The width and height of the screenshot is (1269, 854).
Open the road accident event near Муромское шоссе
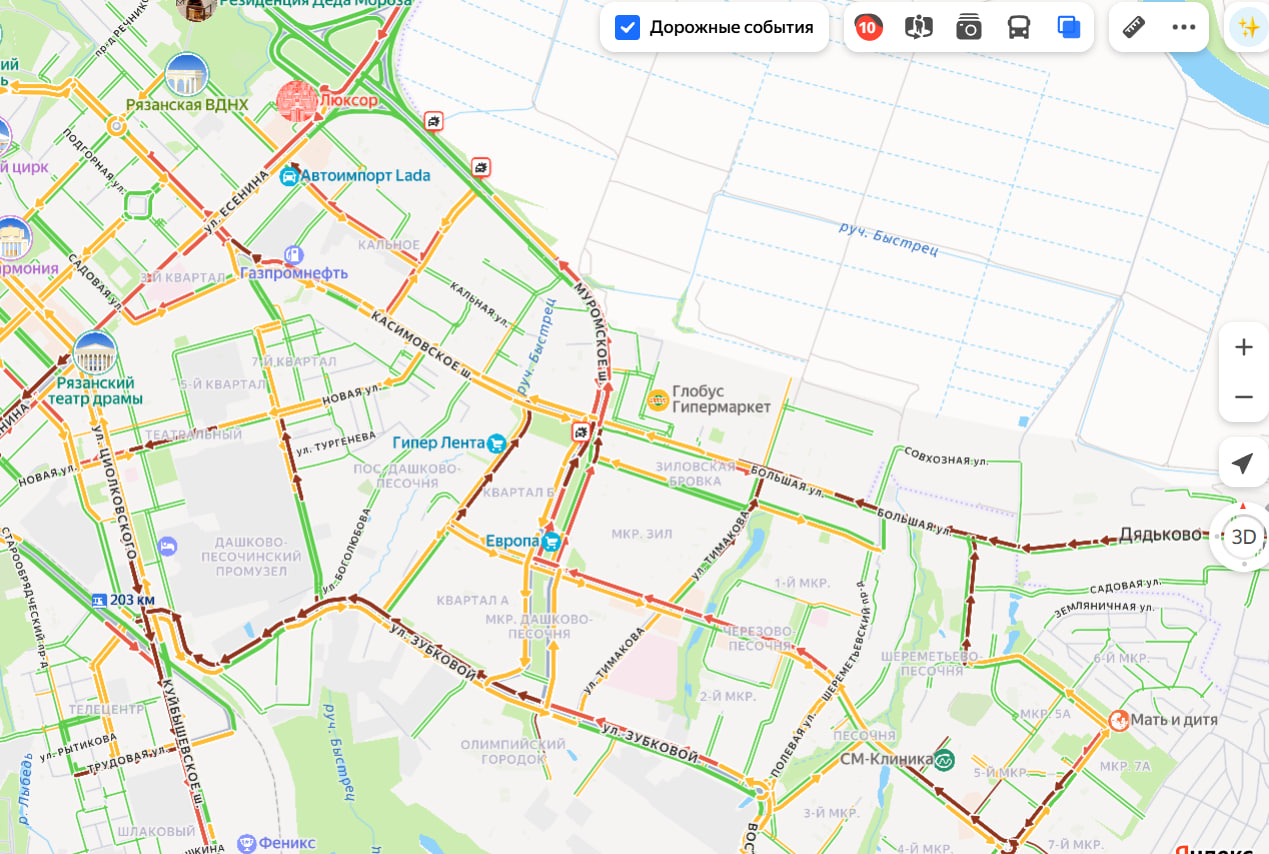(580, 432)
